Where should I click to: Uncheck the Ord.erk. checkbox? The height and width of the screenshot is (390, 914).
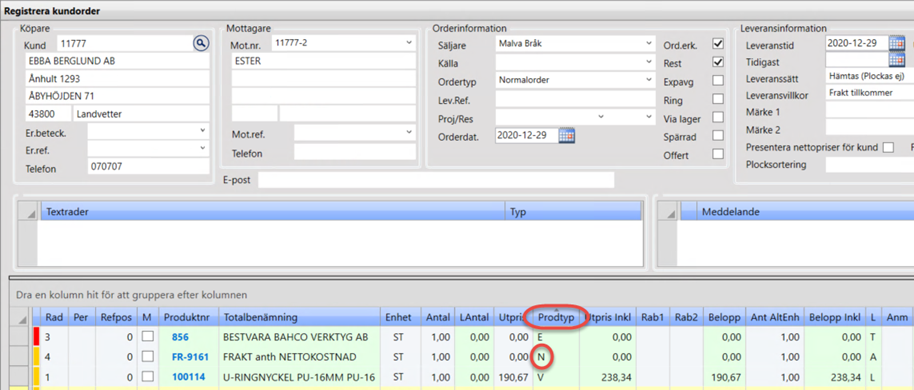coord(718,44)
